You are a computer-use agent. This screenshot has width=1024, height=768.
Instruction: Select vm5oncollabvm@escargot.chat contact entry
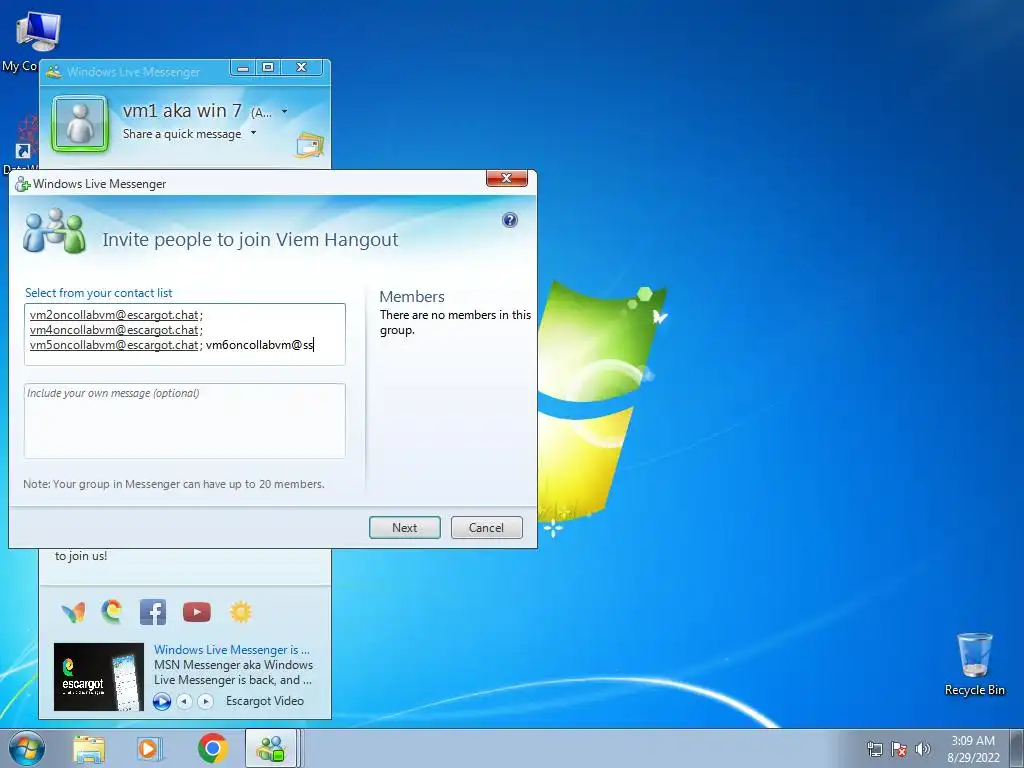click(x=114, y=345)
